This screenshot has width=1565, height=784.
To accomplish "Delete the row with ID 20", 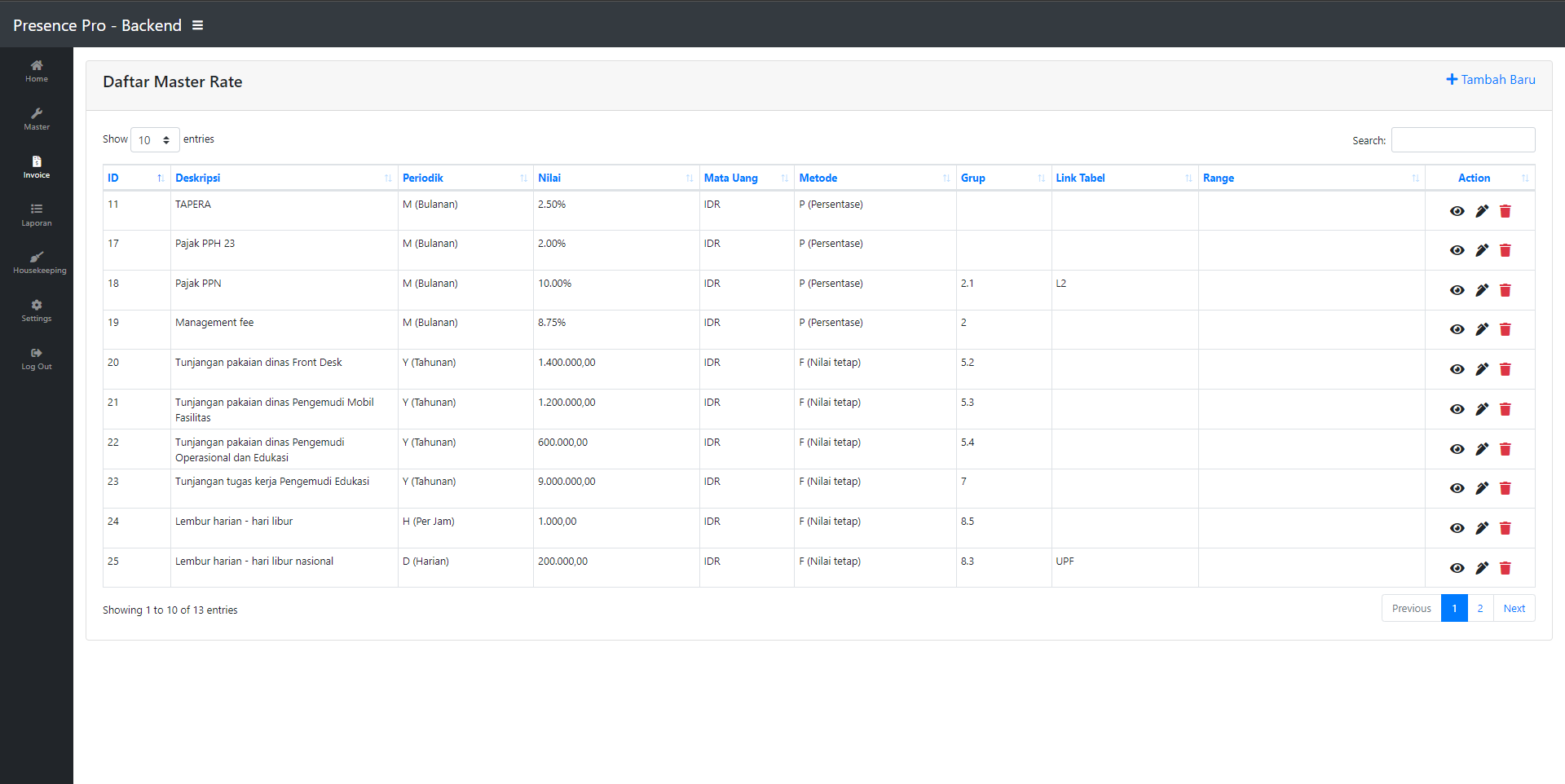I will pyautogui.click(x=1505, y=369).
